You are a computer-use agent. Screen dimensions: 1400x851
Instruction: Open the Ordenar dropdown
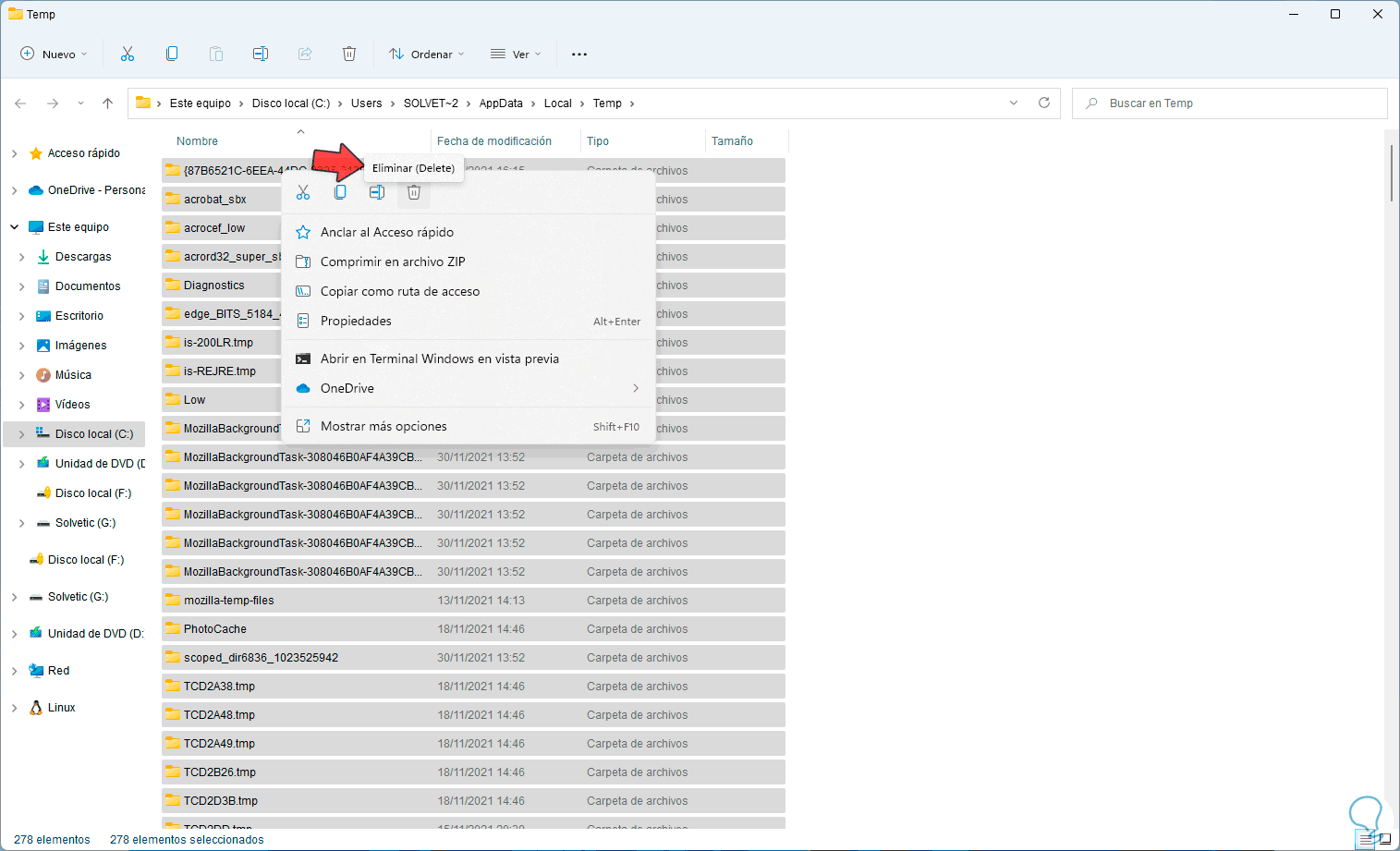click(427, 54)
